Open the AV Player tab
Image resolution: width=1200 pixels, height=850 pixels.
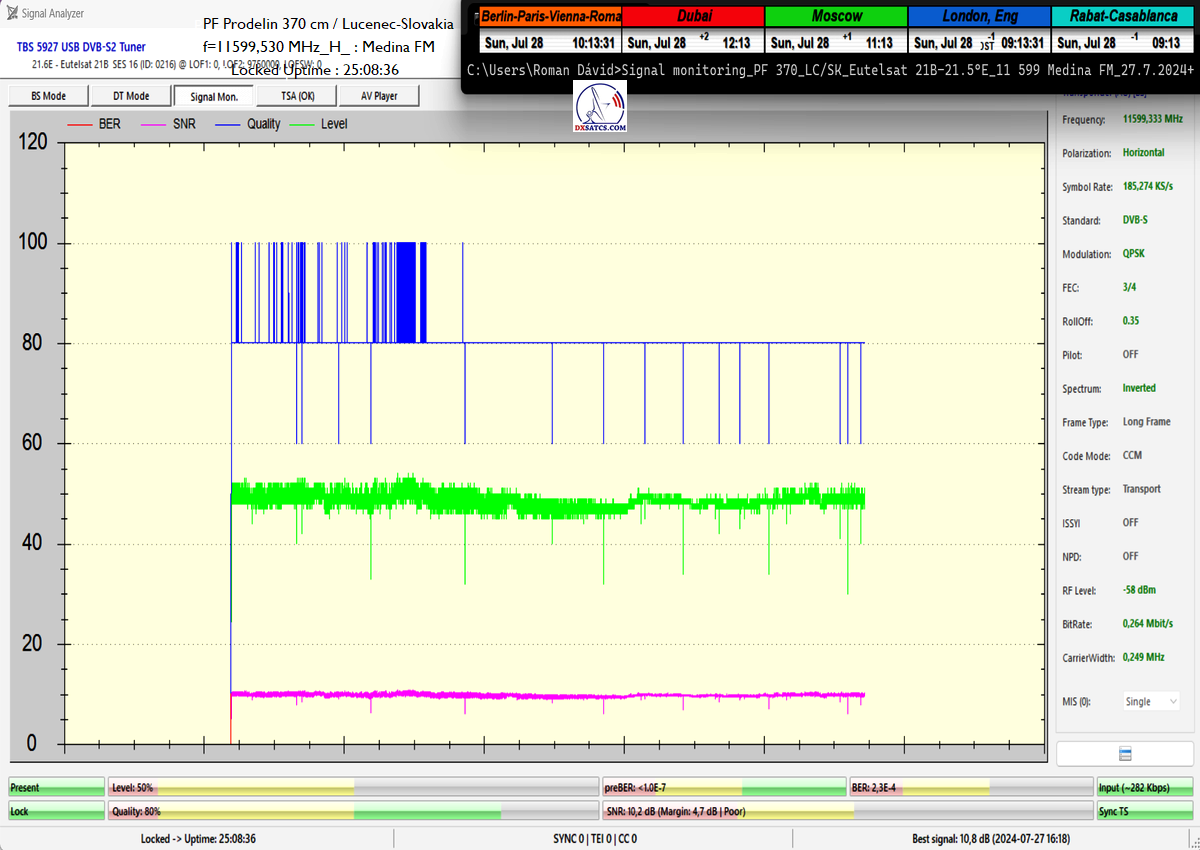tap(377, 96)
